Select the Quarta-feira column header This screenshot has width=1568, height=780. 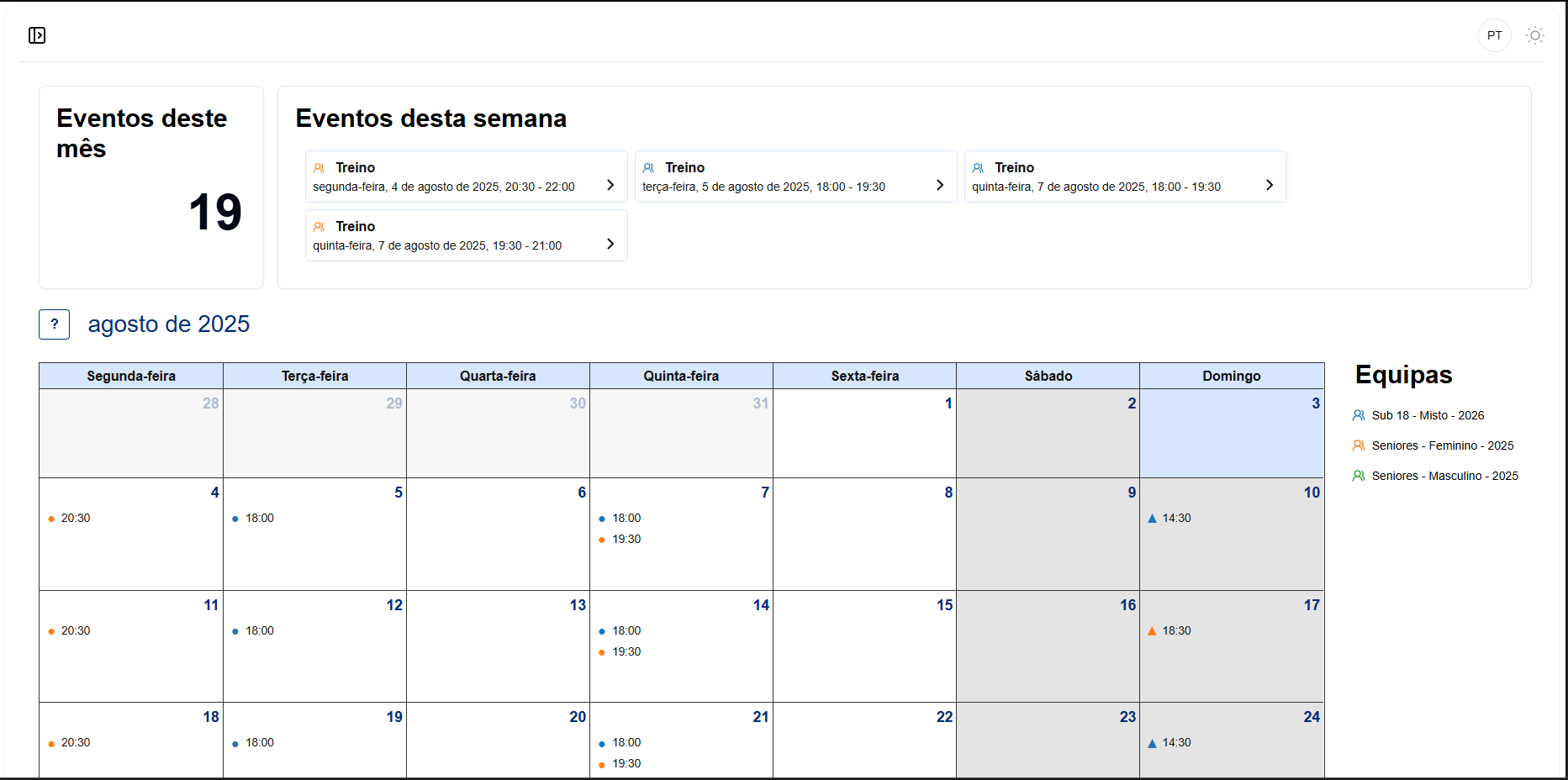[x=498, y=376]
